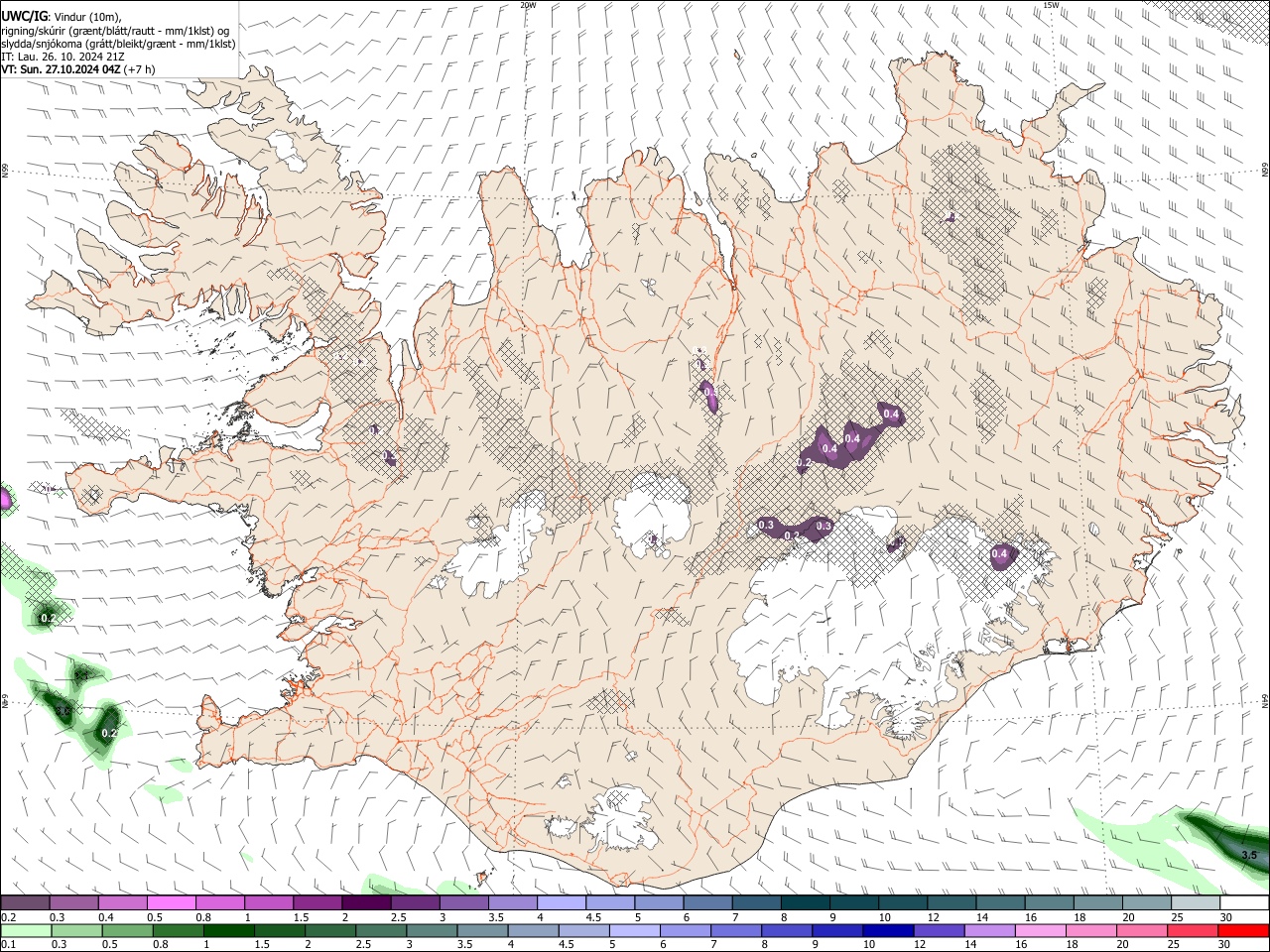The height and width of the screenshot is (952, 1270).
Task: Click the light pink 16 mm rain swatch
Action: click(1042, 930)
